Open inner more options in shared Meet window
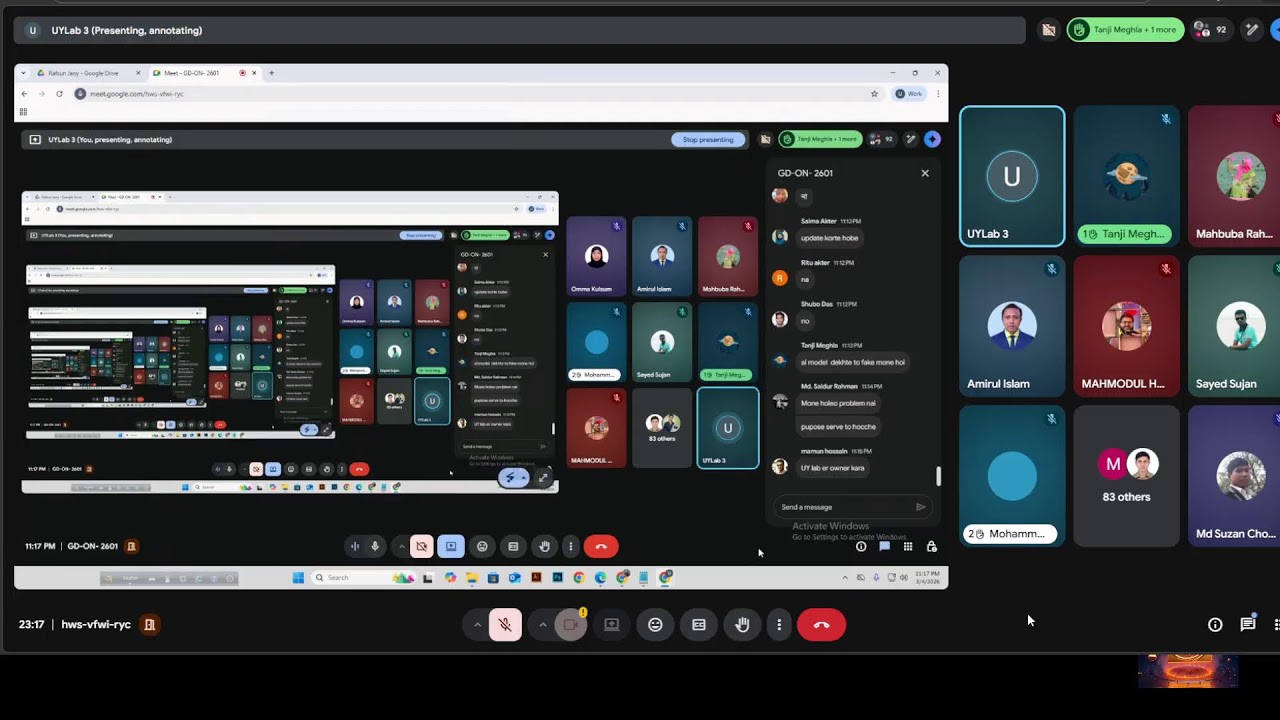The image size is (1280, 720). coord(570,547)
